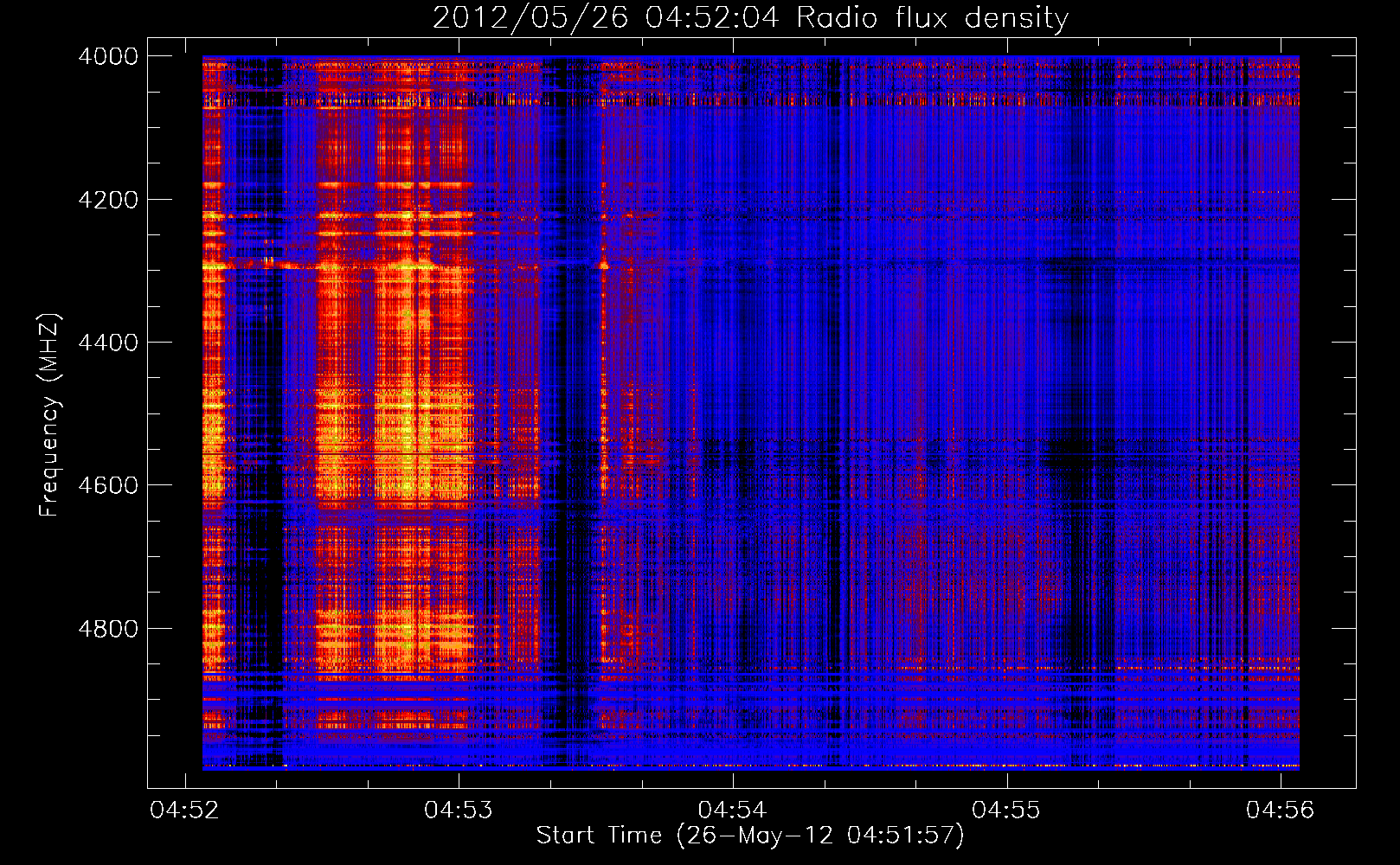Select the 4400 frequency tick label
1400x865 pixels.
coord(108,343)
